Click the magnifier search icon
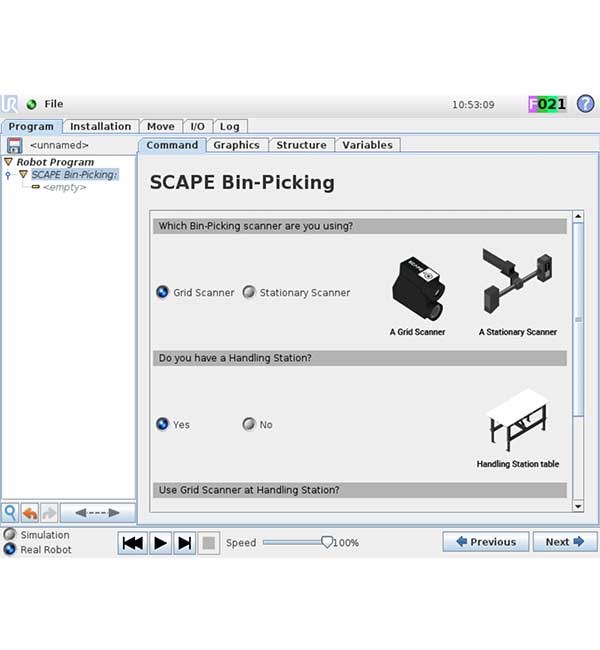The width and height of the screenshot is (600, 650). 10,513
